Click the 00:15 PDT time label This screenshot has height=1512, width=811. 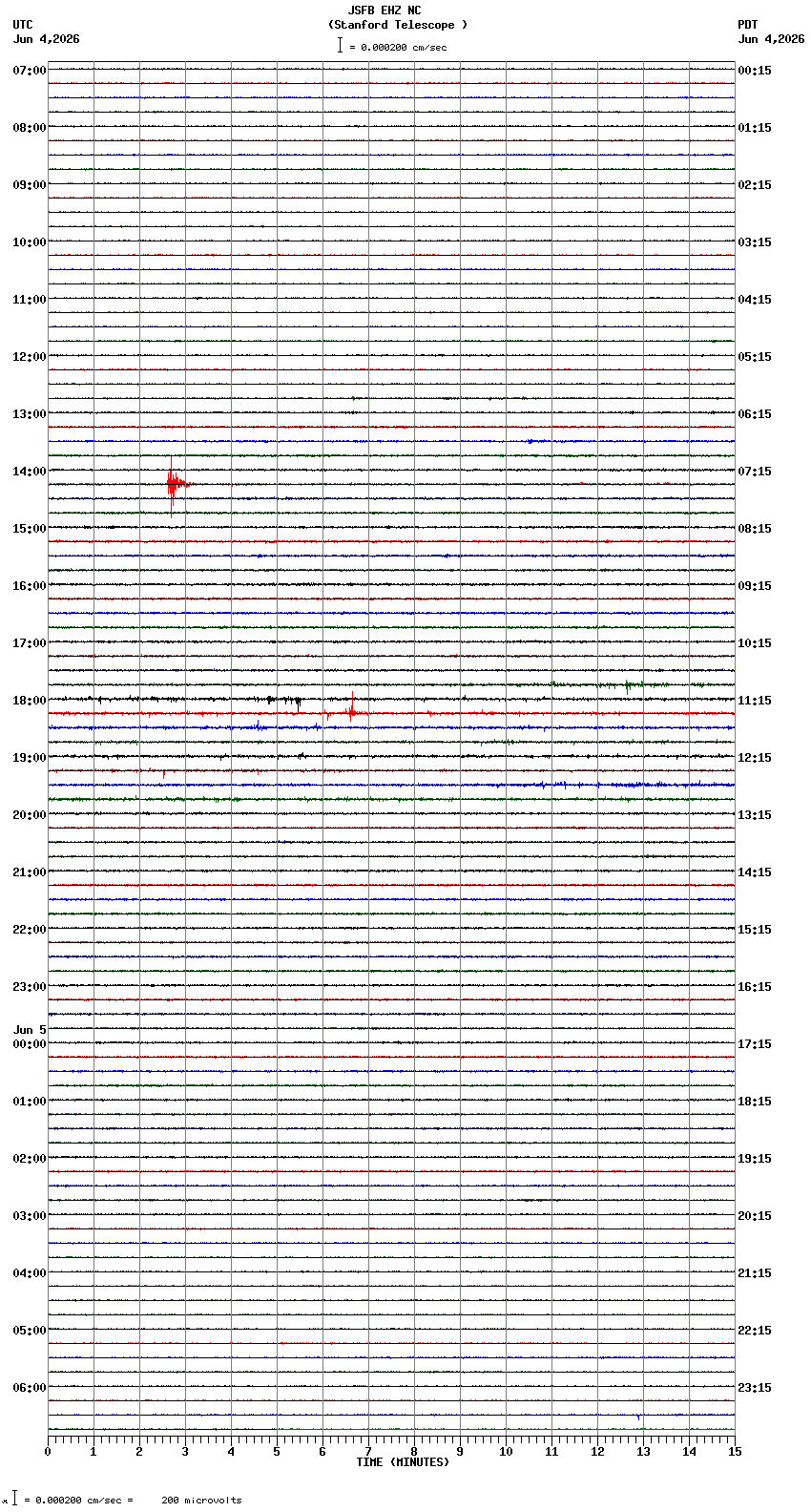pyautogui.click(x=755, y=71)
